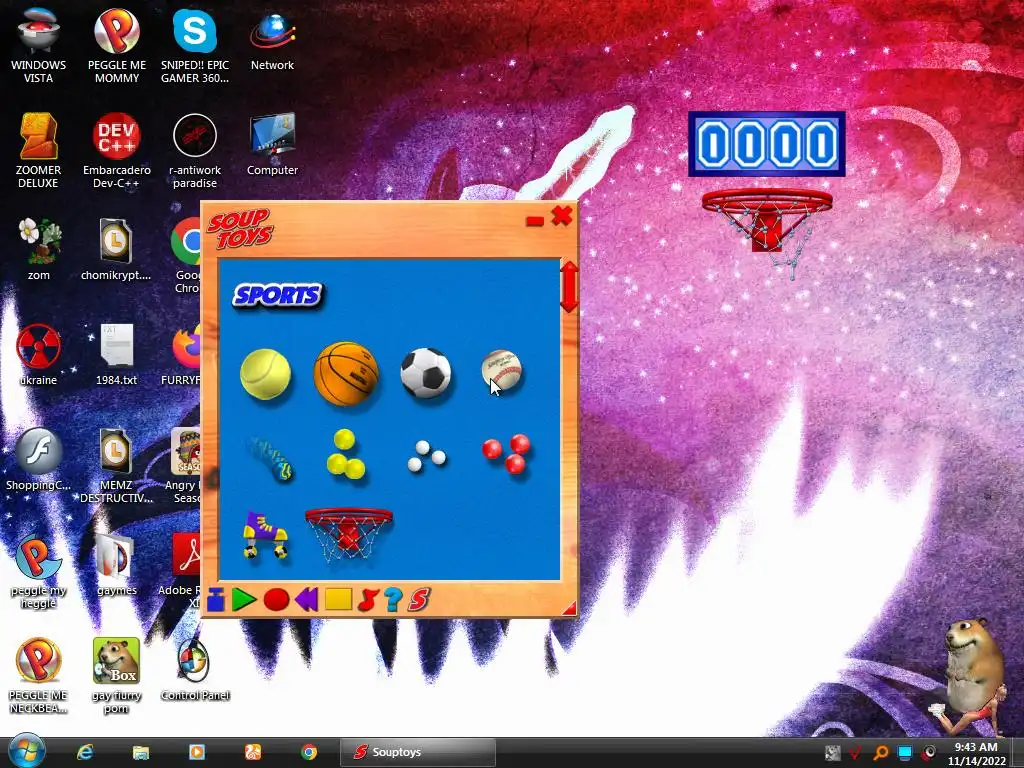Select the chomikrypt file icon
The image size is (1024, 768).
pos(116,249)
